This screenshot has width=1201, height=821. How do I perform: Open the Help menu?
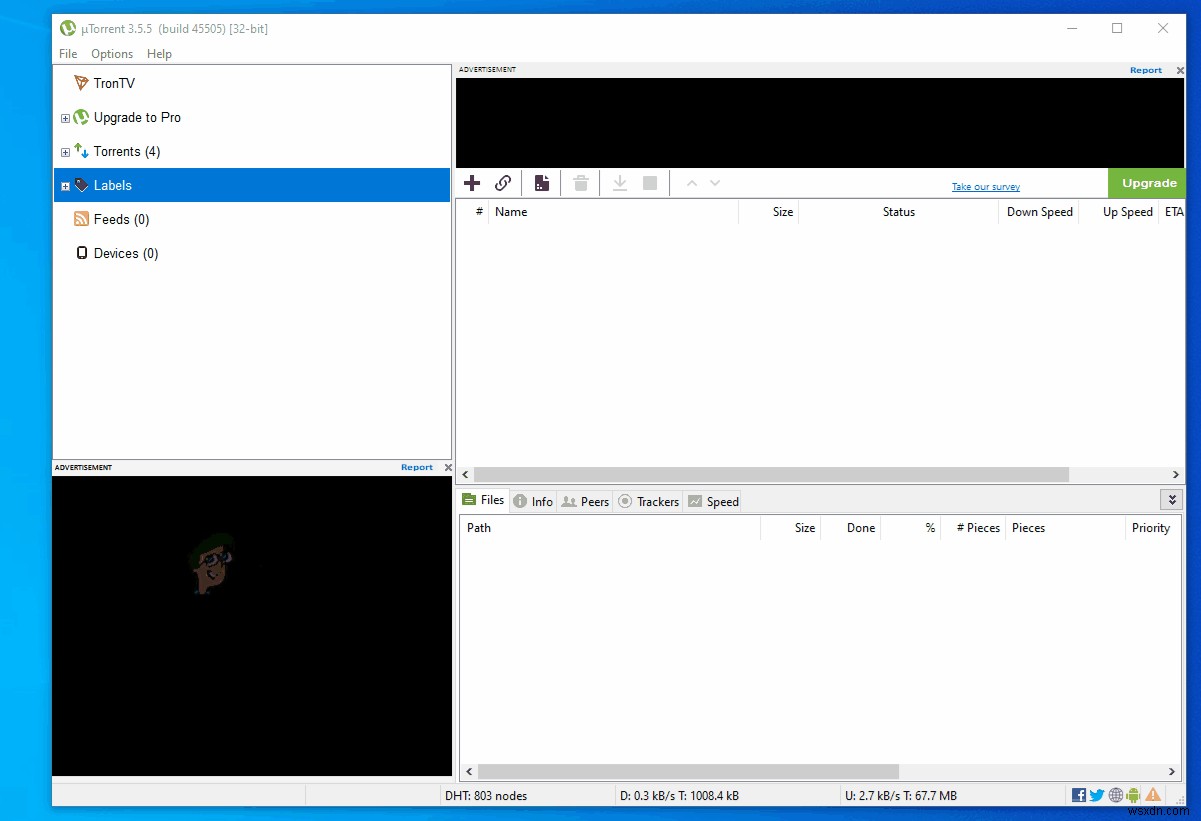click(159, 54)
